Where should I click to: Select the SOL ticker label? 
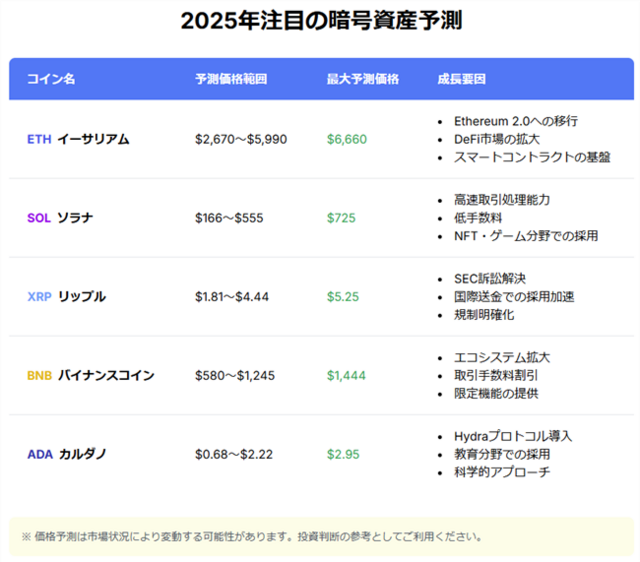point(39,218)
